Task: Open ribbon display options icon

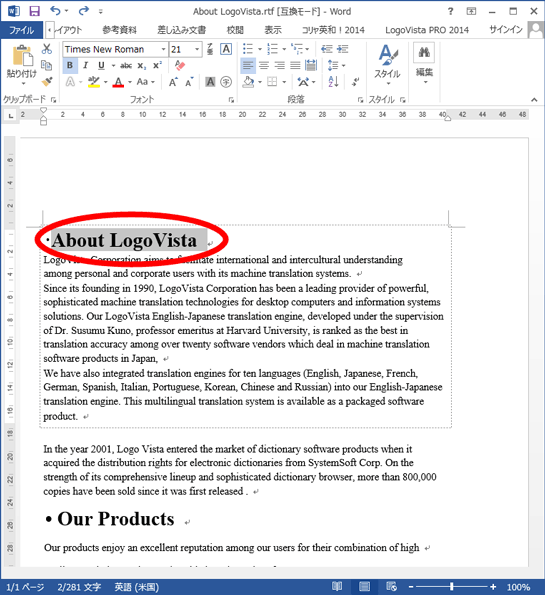Action: 471,11
